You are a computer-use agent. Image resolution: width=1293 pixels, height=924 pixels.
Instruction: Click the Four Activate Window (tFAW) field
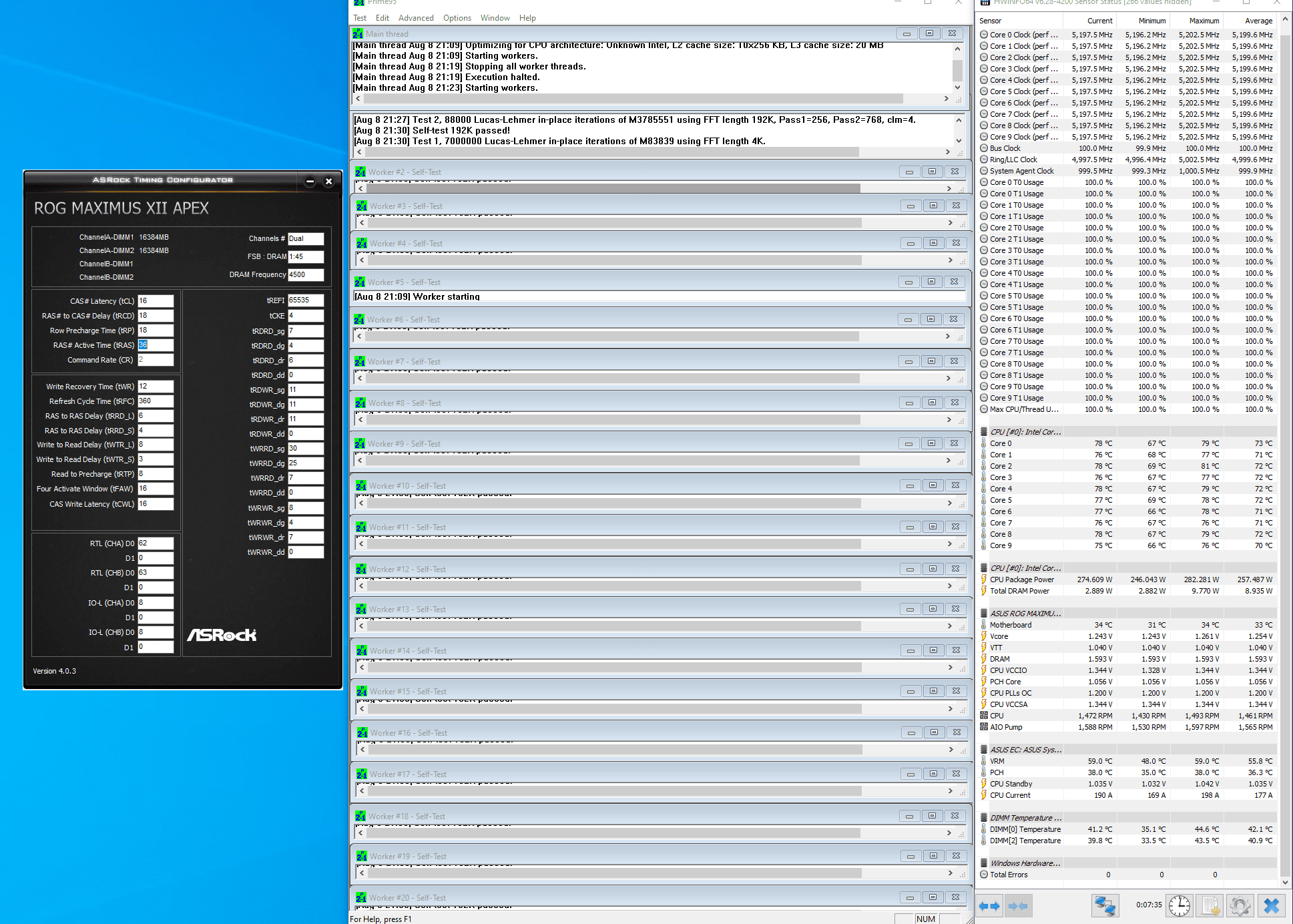click(156, 489)
